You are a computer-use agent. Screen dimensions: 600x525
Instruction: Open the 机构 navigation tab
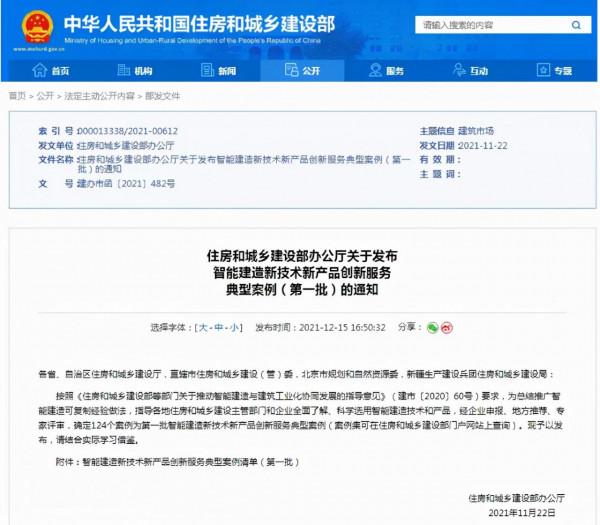[135, 70]
